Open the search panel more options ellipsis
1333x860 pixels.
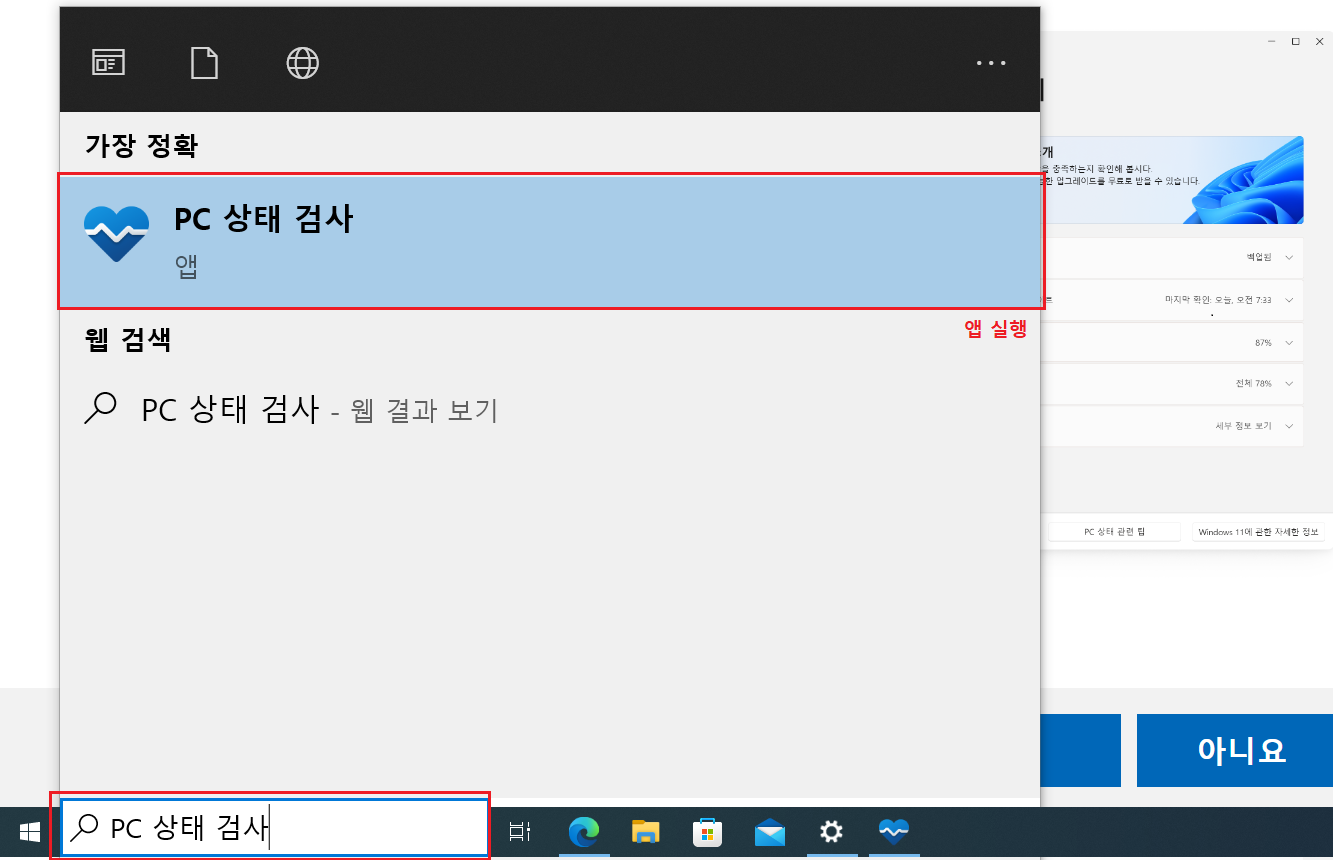[x=991, y=63]
